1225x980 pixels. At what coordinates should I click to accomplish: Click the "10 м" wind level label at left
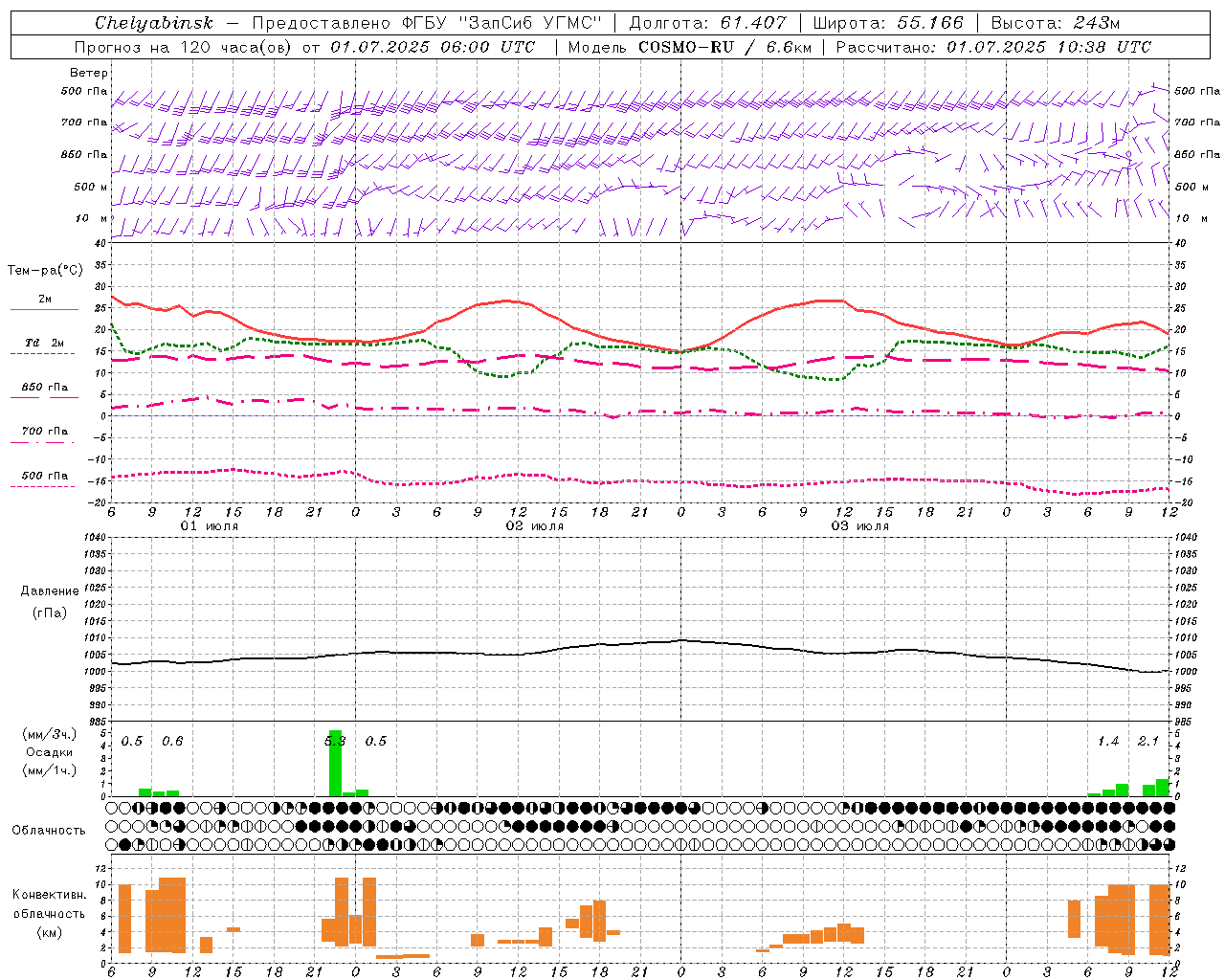pyautogui.click(x=93, y=218)
